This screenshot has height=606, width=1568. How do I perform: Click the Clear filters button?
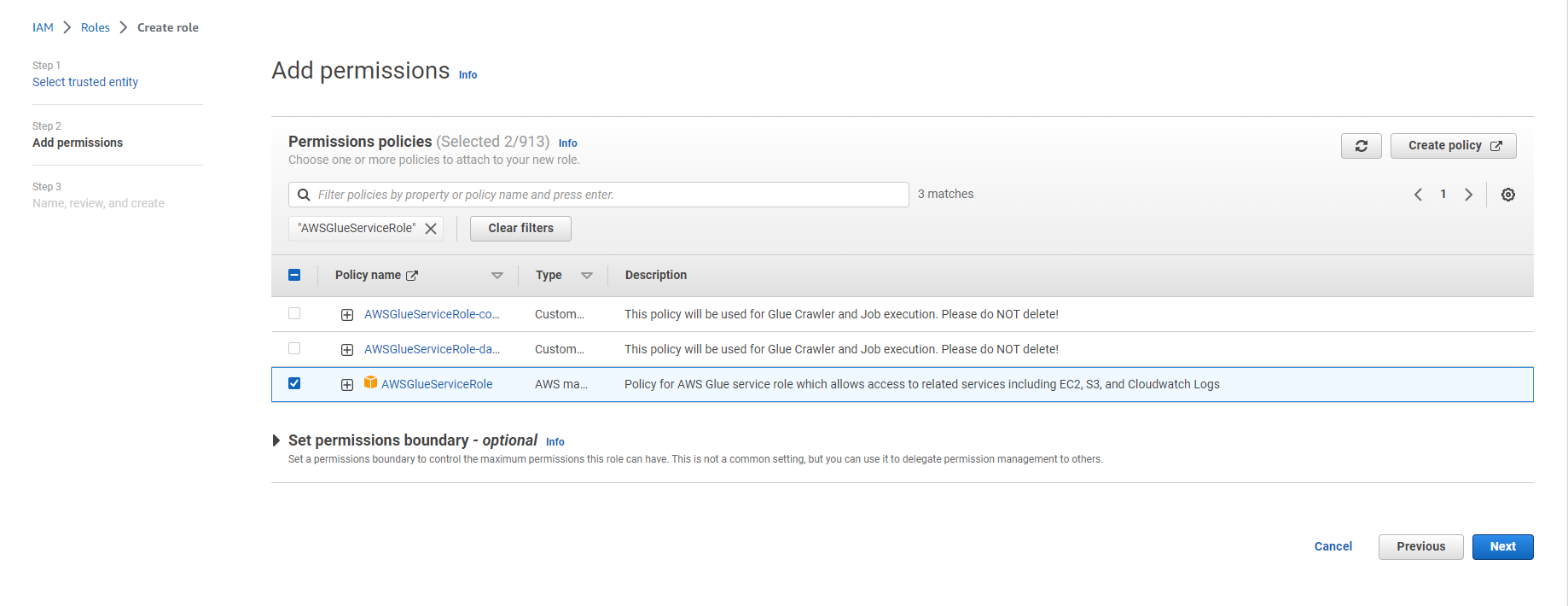tap(520, 229)
